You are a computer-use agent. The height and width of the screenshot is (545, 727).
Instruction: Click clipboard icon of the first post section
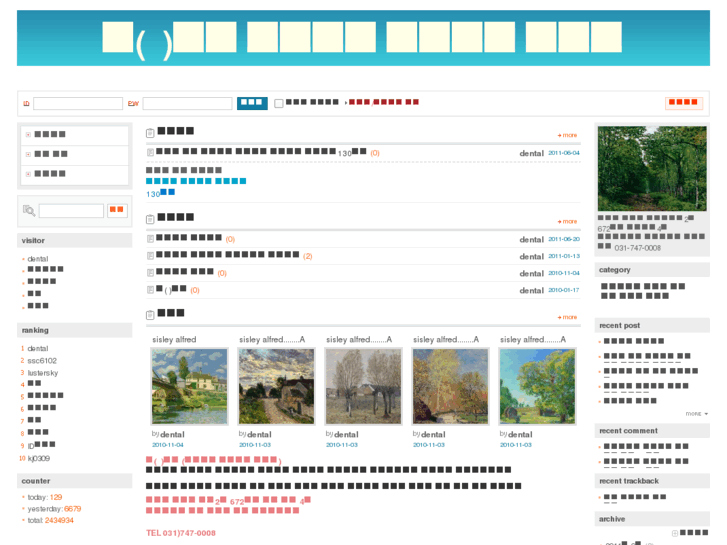point(150,132)
